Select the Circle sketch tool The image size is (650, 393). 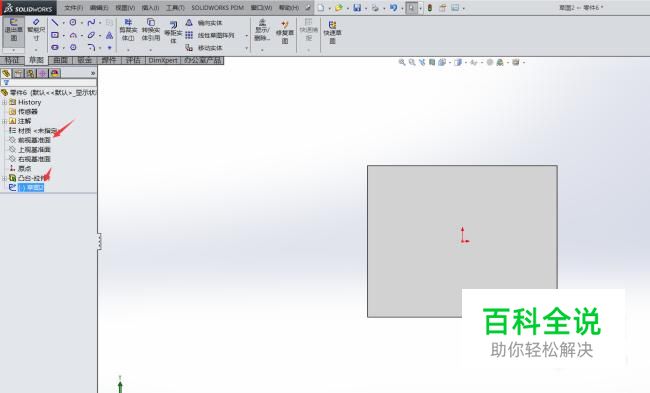73,22
